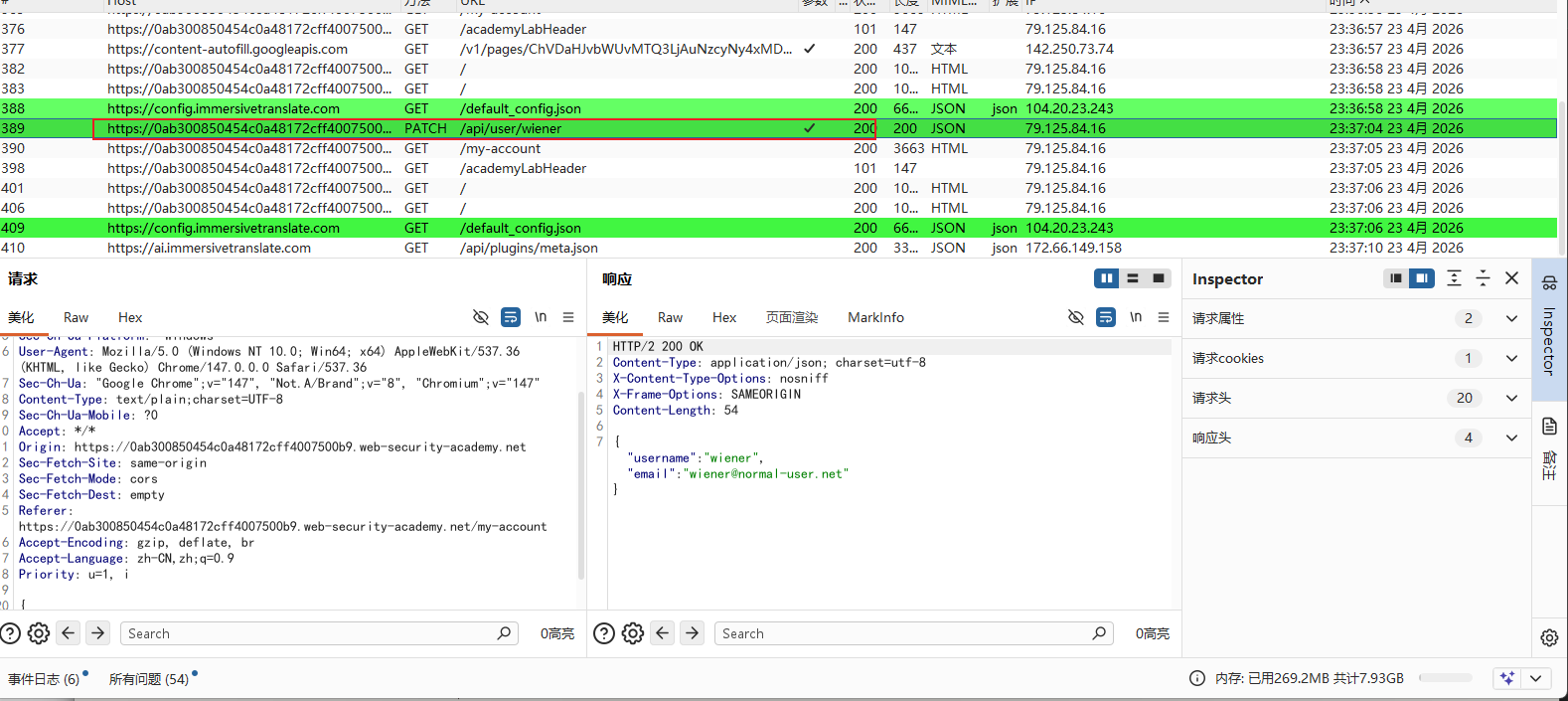The image size is (1568, 701).
Task: Click the memory info icon in status bar
Action: coord(1197,678)
